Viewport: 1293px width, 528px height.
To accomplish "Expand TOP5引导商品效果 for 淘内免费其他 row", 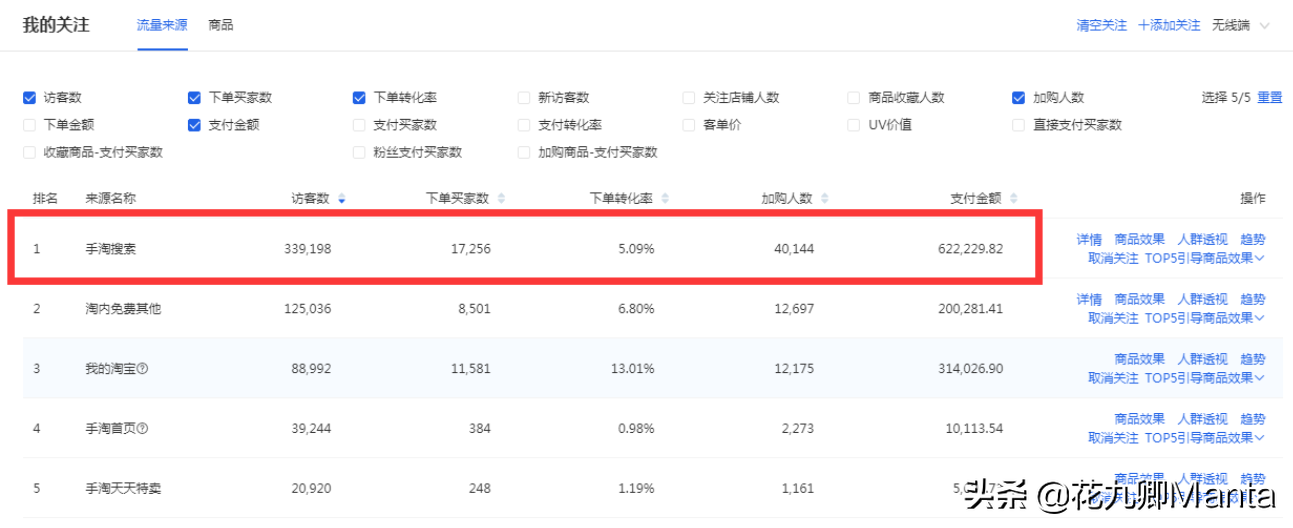I will pyautogui.click(x=1205, y=318).
